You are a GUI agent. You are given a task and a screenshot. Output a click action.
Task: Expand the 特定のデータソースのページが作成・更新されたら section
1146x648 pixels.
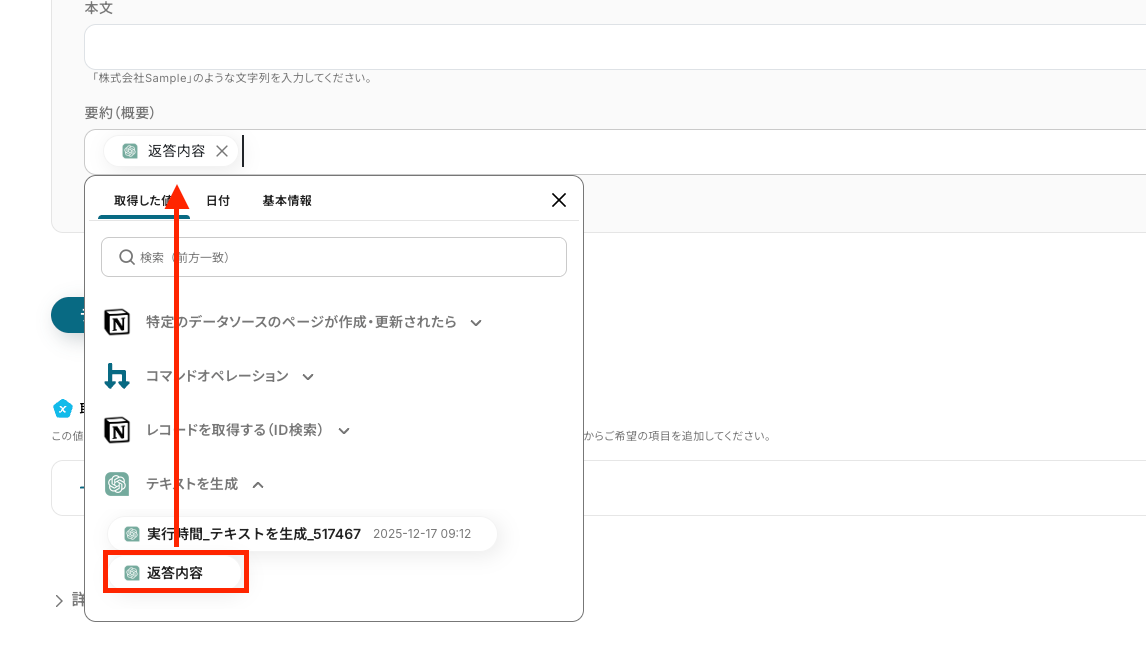pyautogui.click(x=476, y=322)
